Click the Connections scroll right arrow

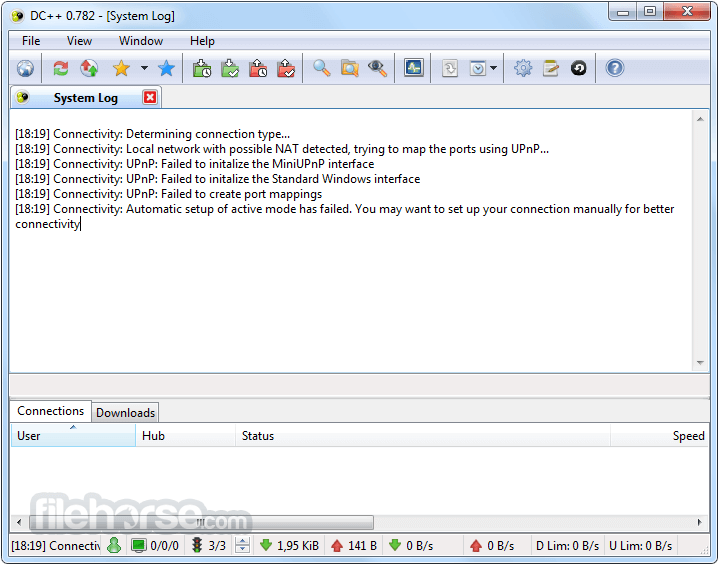700,522
